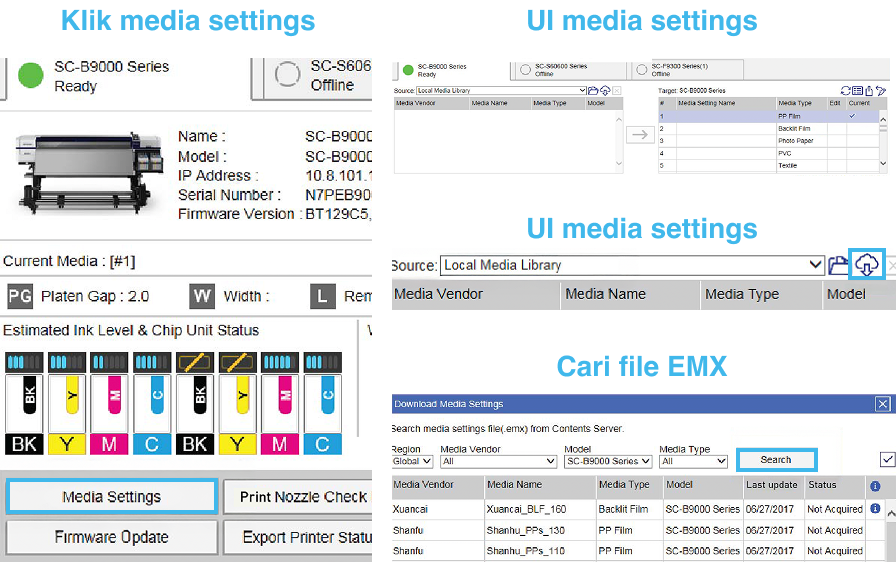Click Export Printer Status button

tap(298, 537)
